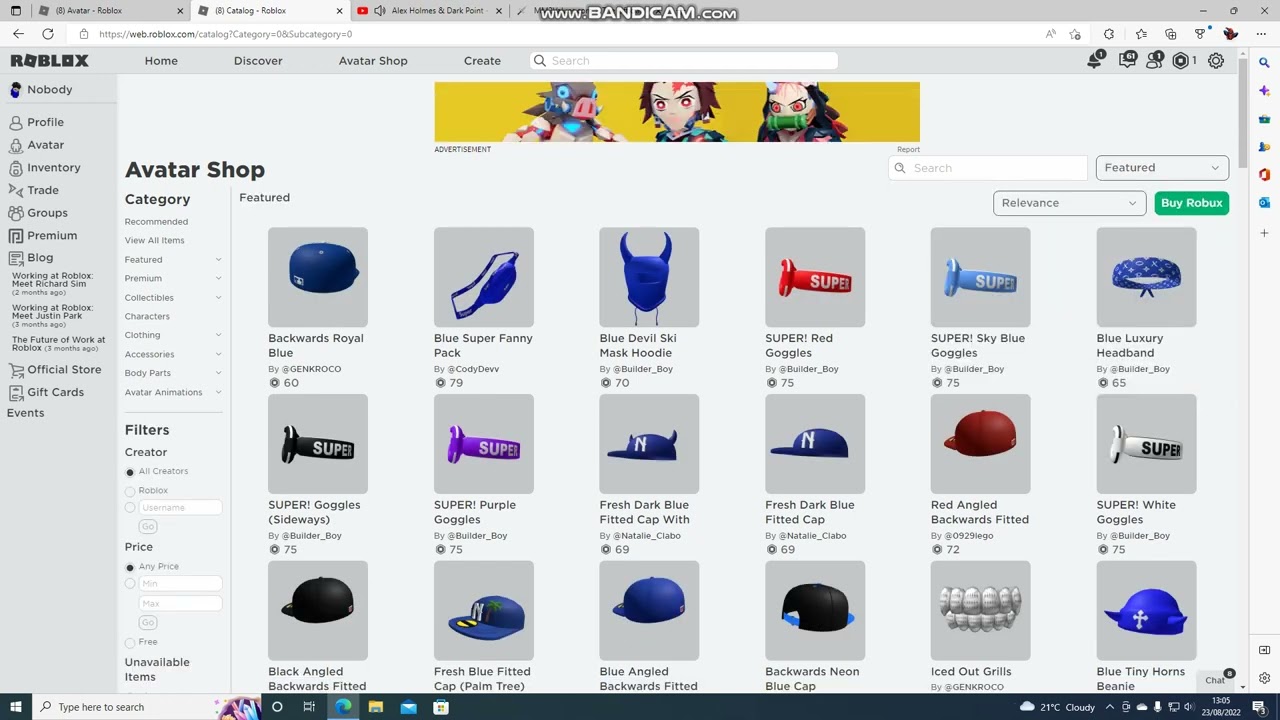1280x720 pixels.
Task: Expand the Avatar Animations category
Action: [x=218, y=392]
